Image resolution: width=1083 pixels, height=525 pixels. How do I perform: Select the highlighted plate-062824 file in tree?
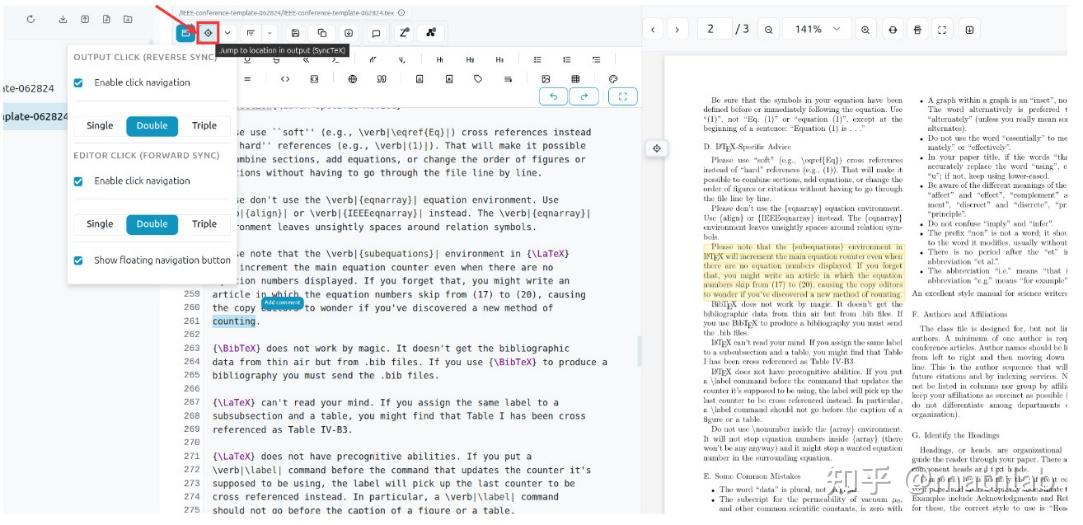coord(36,116)
